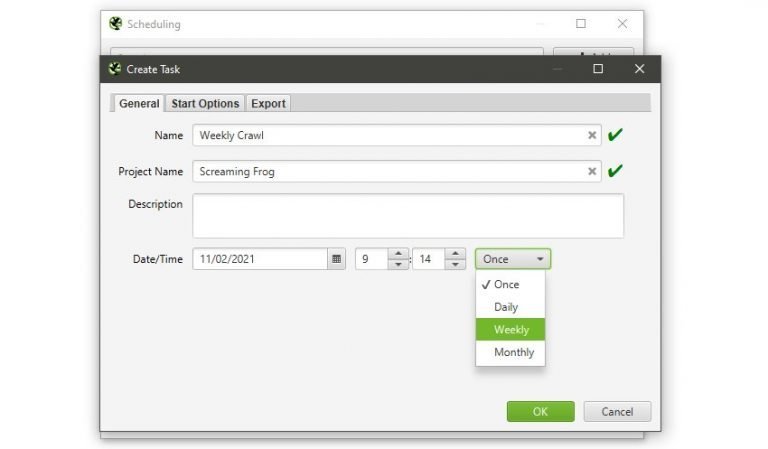The image size is (768, 449).
Task: Decrease the hour value with down arrow
Action: [397, 265]
